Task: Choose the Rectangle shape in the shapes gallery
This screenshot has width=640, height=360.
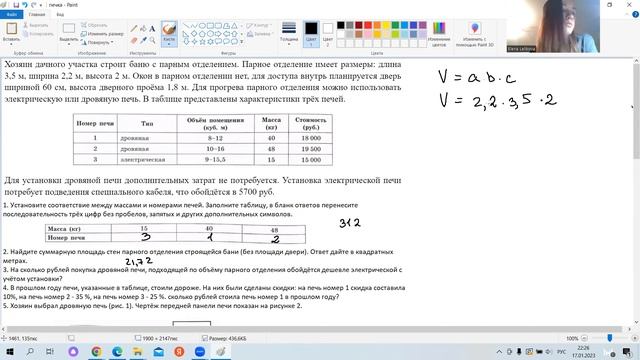Action: pyautogui.click(x=210, y=26)
